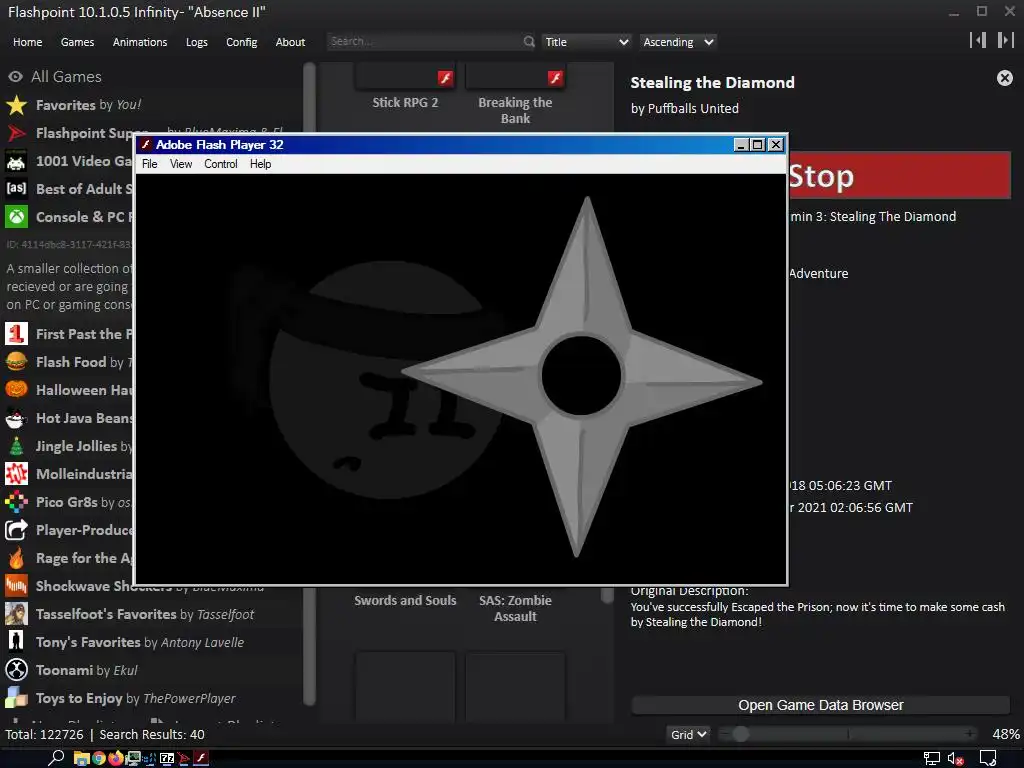Image resolution: width=1024 pixels, height=768 pixels.
Task: Click the Tony's Favorites playlist icon
Action: click(16, 642)
